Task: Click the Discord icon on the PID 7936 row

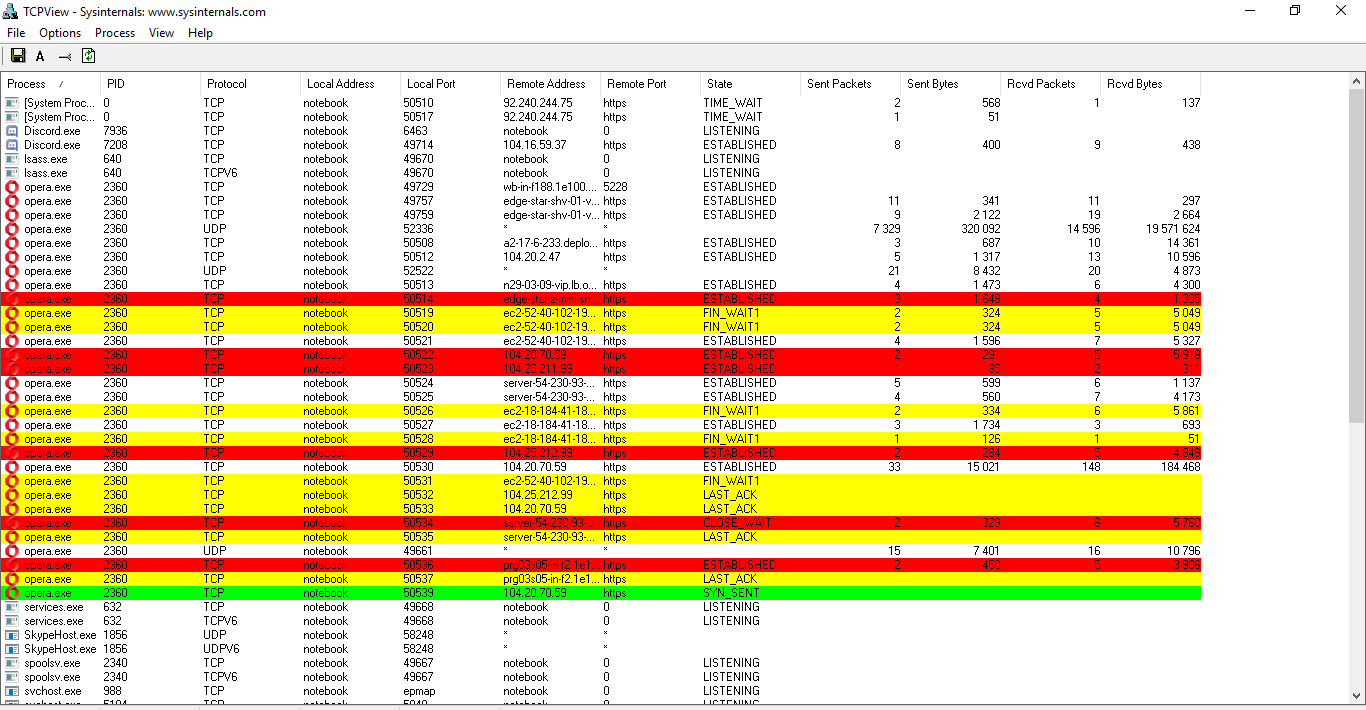Action: (x=12, y=131)
